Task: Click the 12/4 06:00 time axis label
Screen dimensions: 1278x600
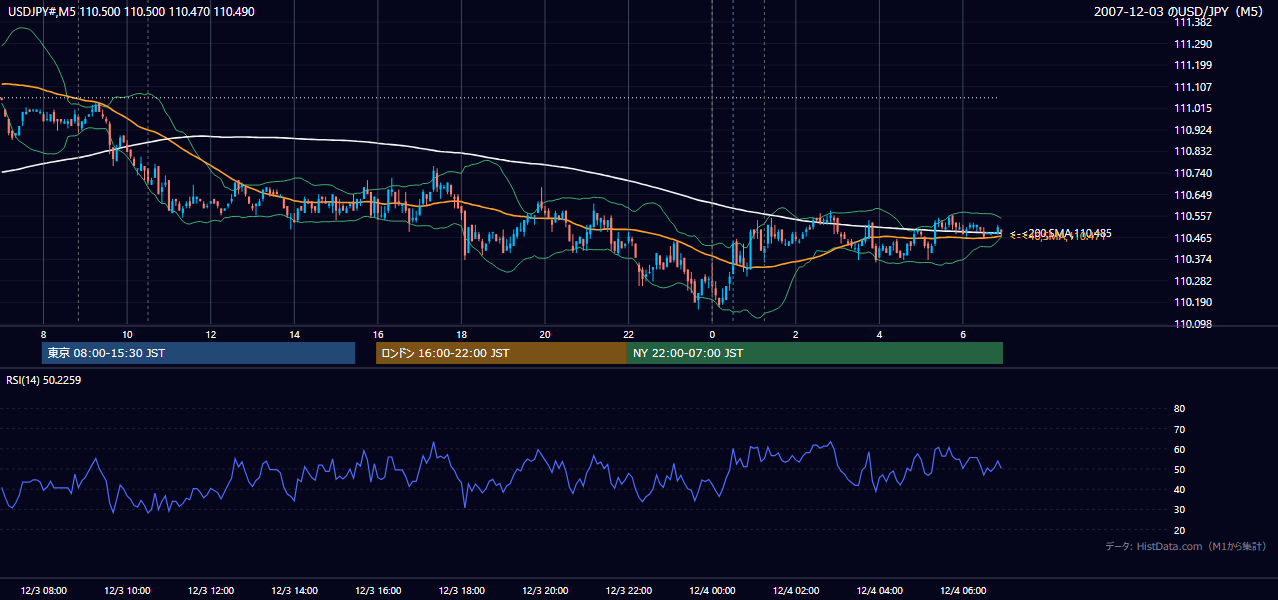Action: click(x=963, y=590)
